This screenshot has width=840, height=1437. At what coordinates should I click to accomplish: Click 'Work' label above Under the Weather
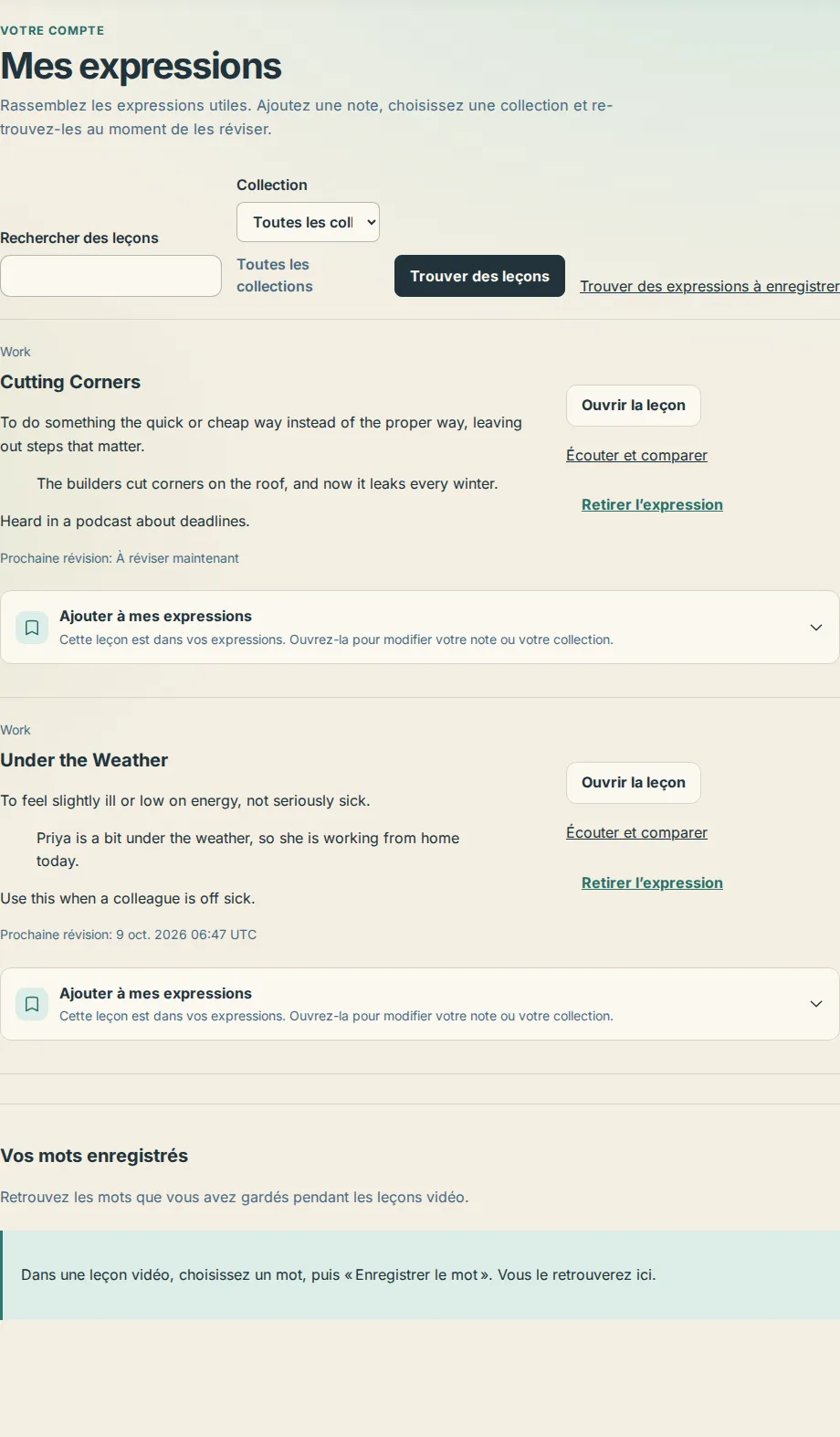pyautogui.click(x=16, y=730)
